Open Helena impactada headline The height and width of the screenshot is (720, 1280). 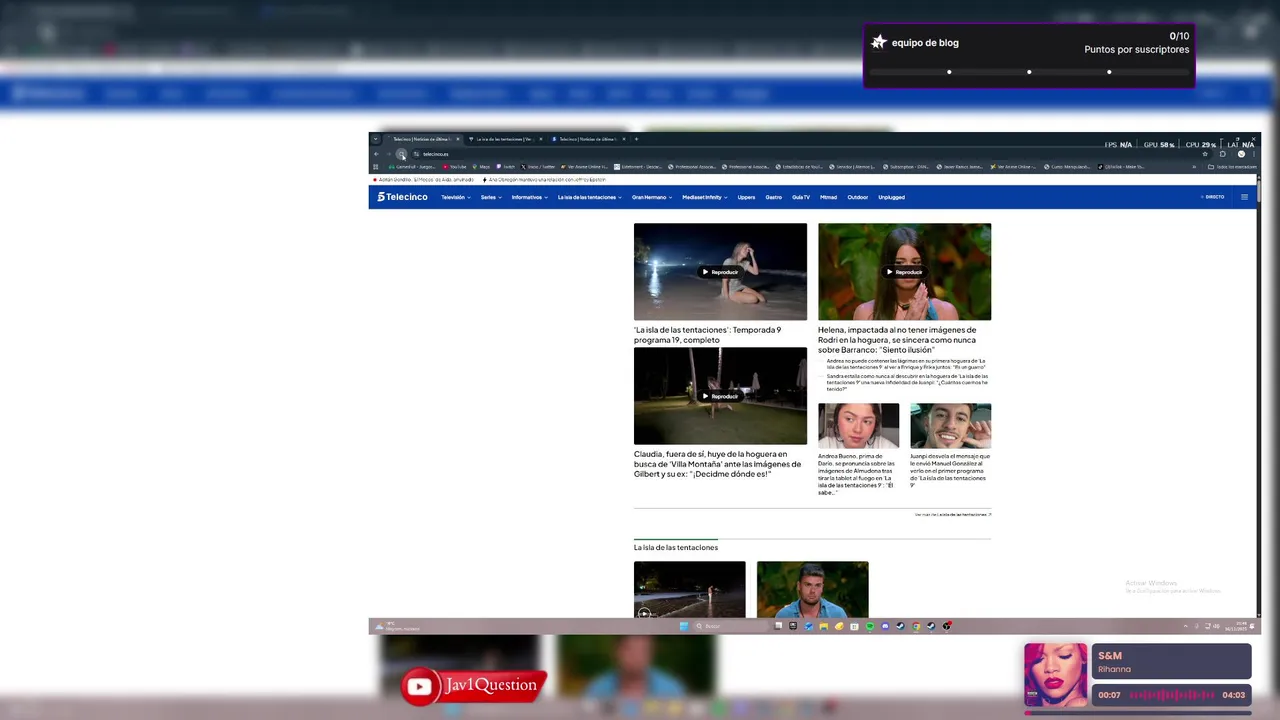897,340
